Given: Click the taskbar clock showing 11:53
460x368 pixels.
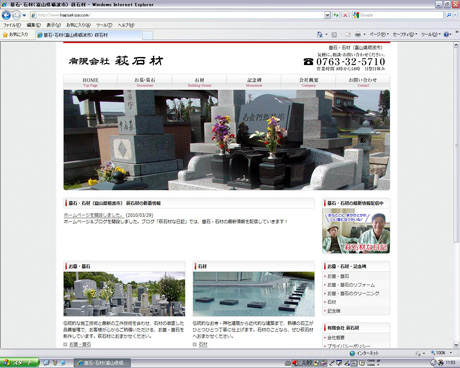Looking at the screenshot, I should click(450, 362).
